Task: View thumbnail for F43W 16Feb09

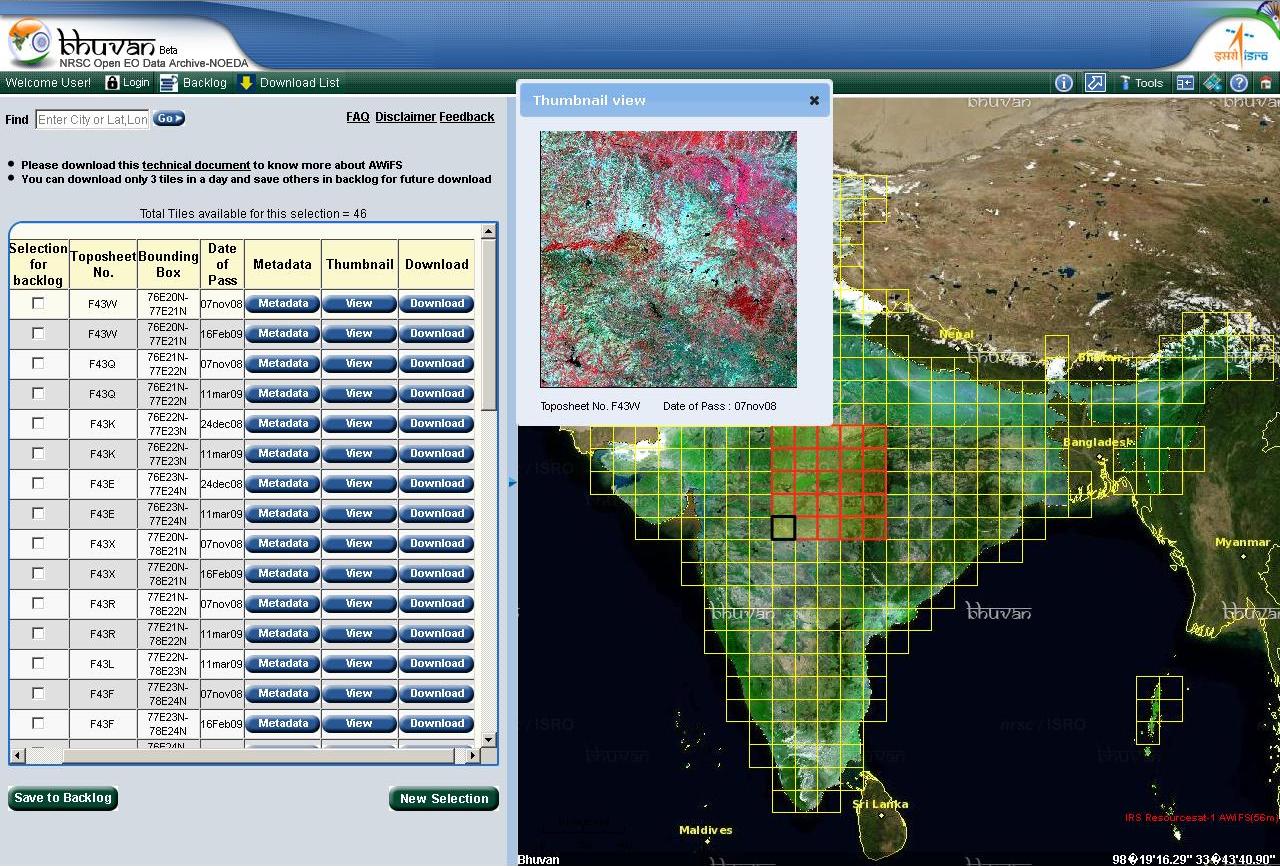Action: point(359,333)
